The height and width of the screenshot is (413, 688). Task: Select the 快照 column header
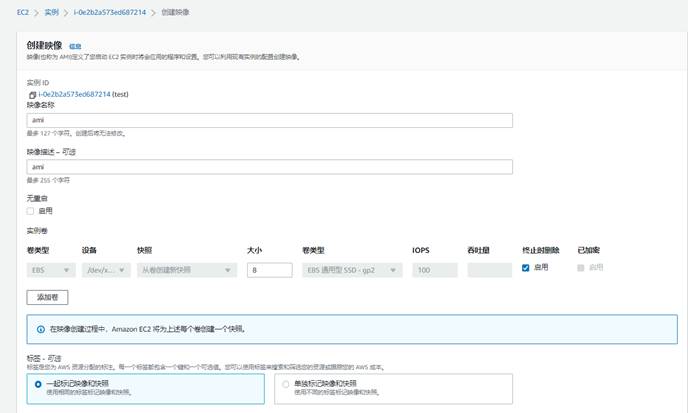(144, 250)
